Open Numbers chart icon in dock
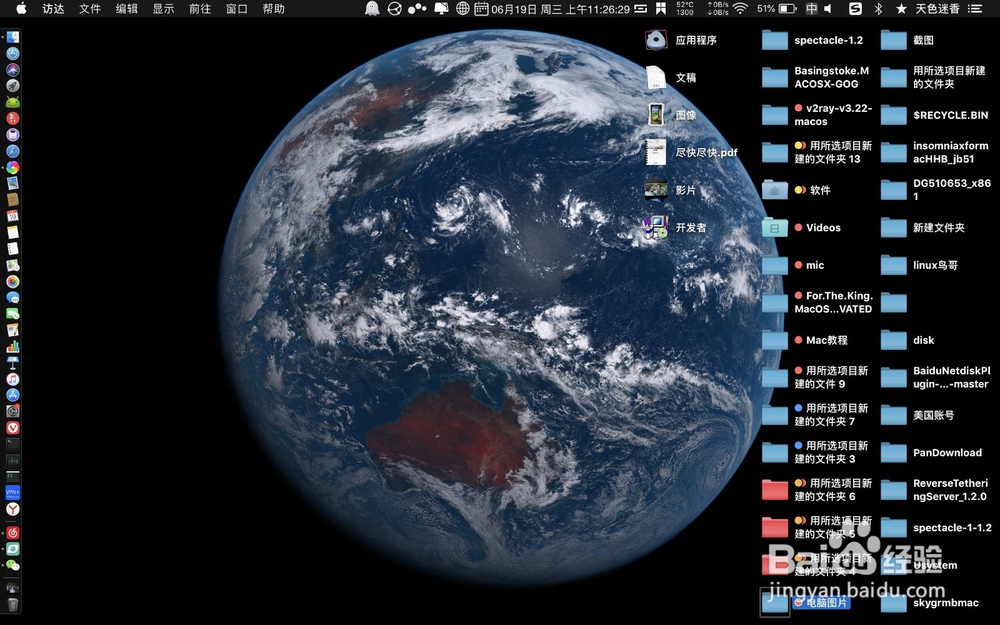This screenshot has height=625, width=1000. pyautogui.click(x=13, y=346)
